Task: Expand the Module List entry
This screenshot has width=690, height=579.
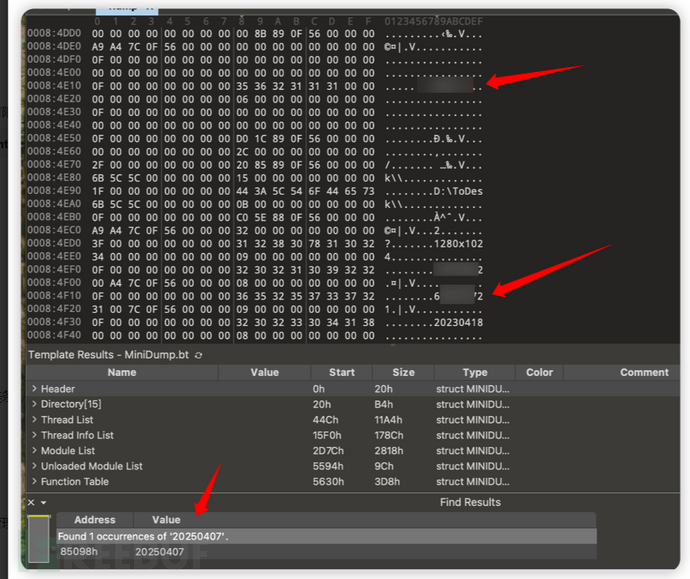Action: tap(34, 451)
